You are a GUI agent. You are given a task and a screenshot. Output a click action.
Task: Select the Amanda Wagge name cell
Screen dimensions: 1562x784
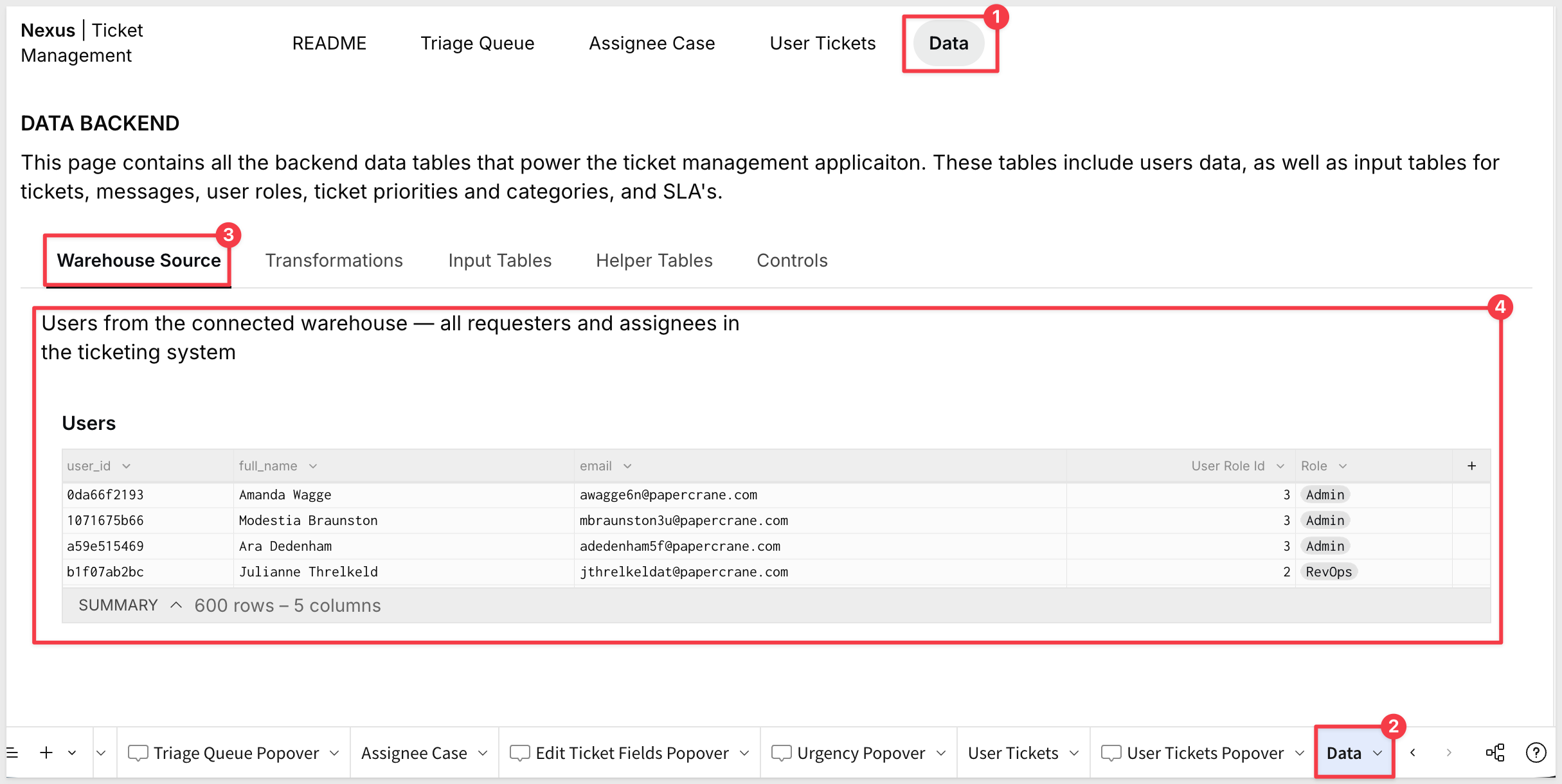(404, 495)
